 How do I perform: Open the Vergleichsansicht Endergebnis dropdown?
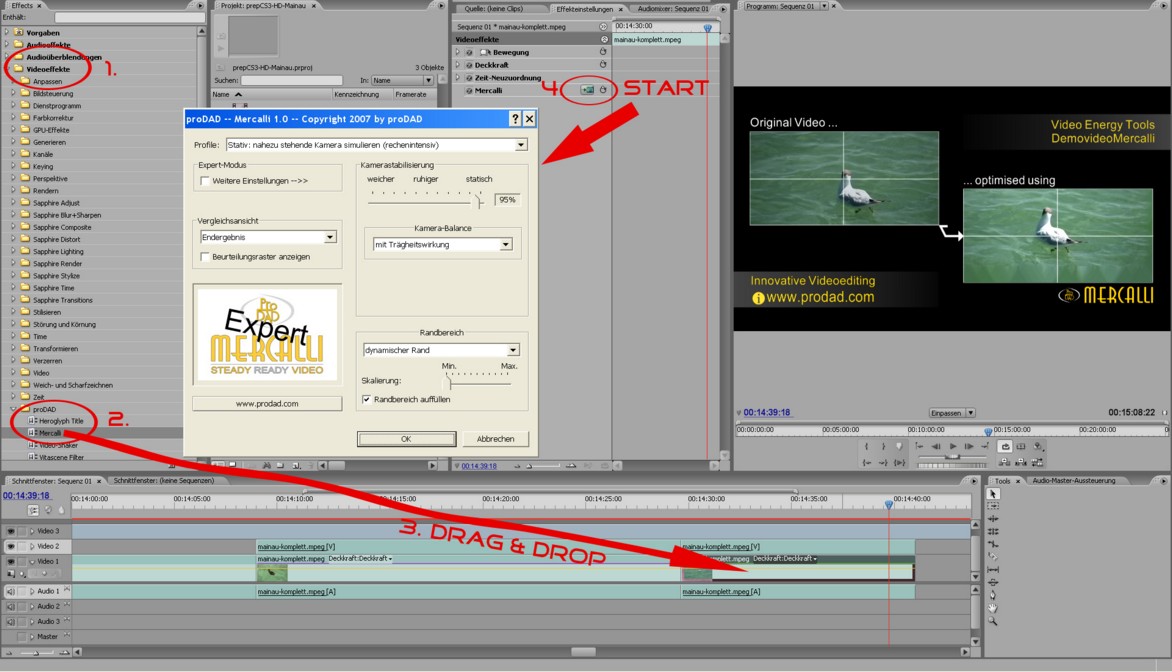[330, 237]
